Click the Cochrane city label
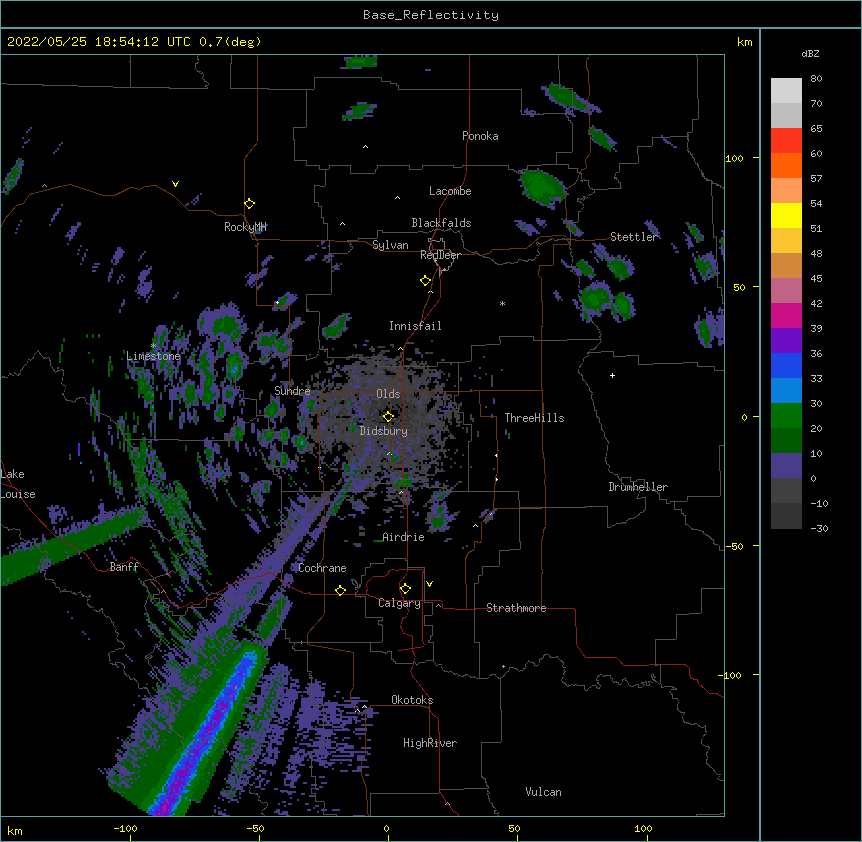862x842 pixels. tap(322, 568)
